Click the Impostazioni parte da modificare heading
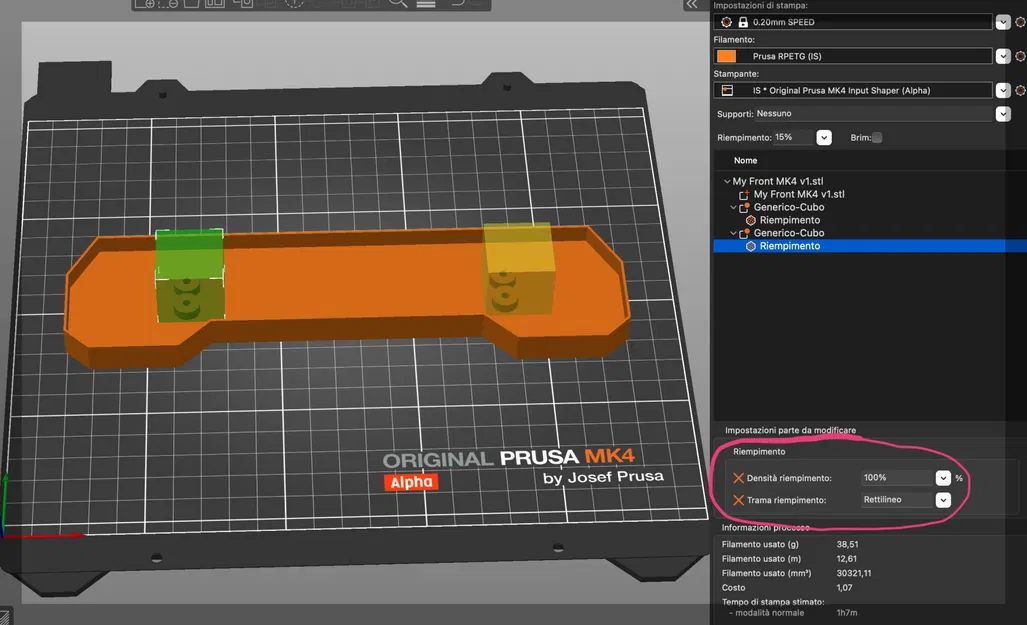The height and width of the screenshot is (625, 1027). pyautogui.click(x=790, y=430)
